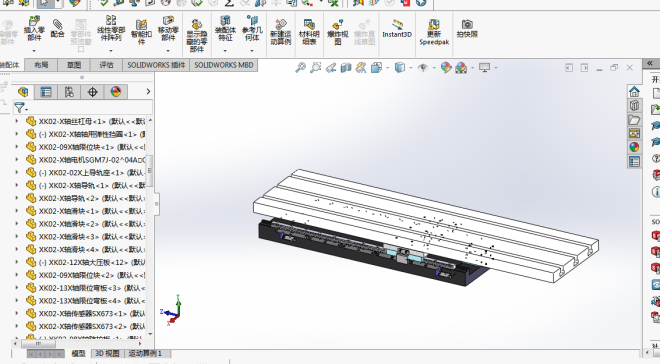Select the 模型 Model bottom tab
Viewport: 660px width, 364px height.
pyautogui.click(x=78, y=353)
